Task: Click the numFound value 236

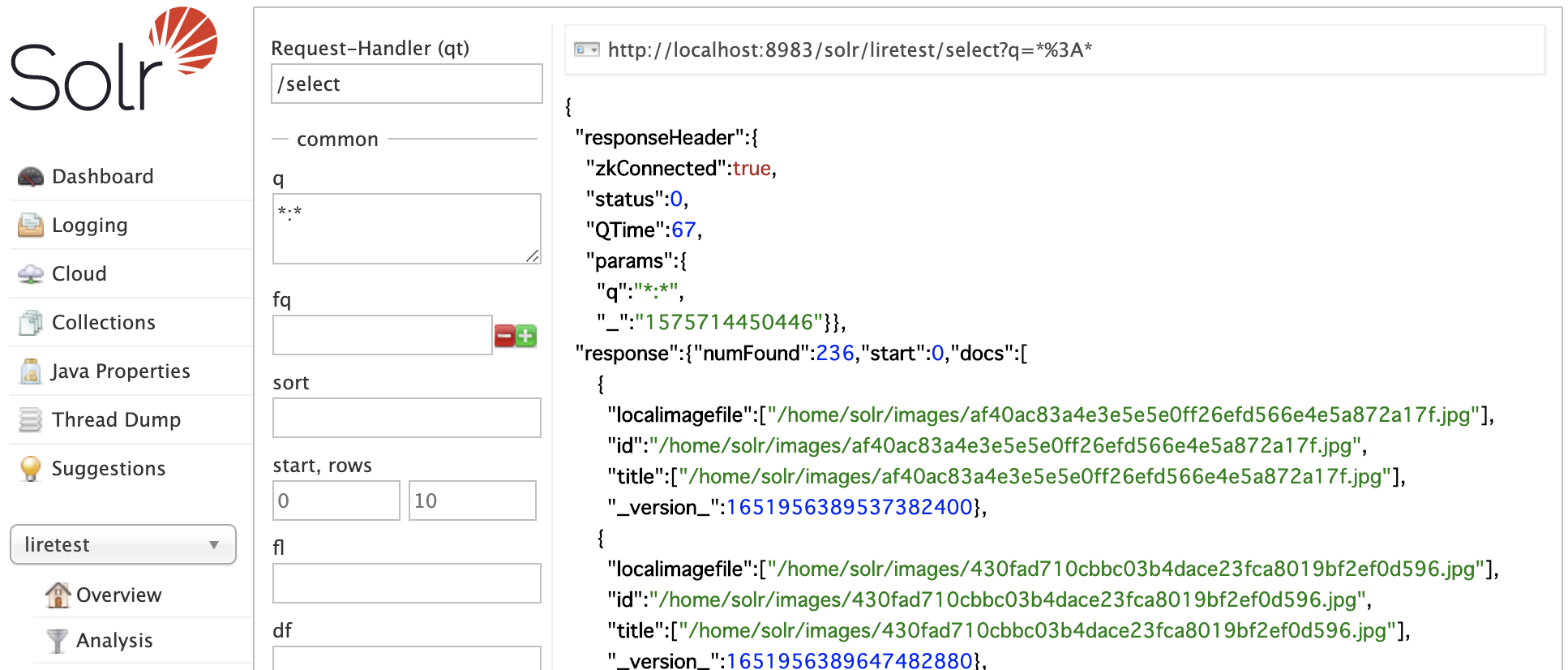Action: pos(835,353)
